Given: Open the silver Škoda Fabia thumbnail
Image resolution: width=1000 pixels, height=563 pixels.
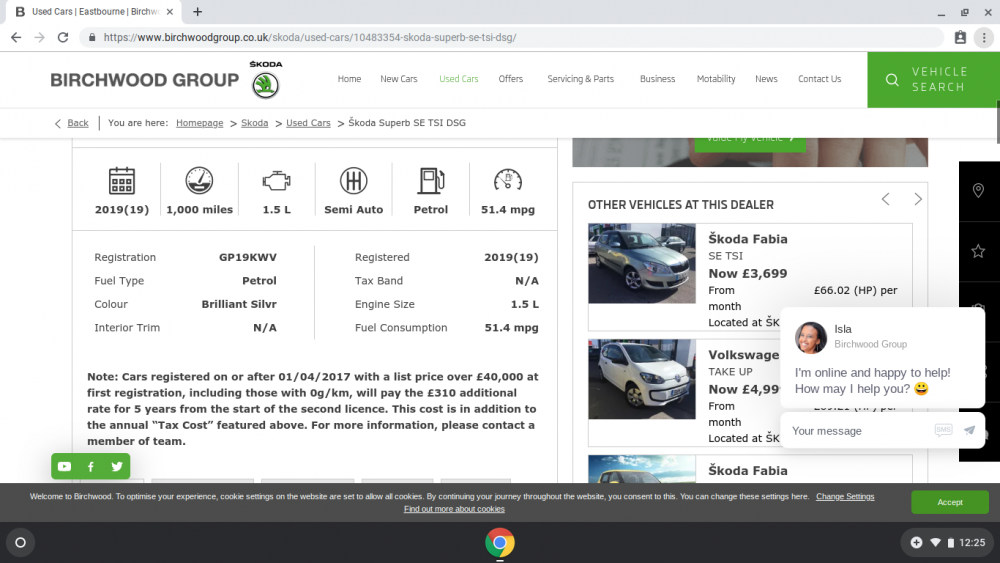Looking at the screenshot, I should (642, 263).
